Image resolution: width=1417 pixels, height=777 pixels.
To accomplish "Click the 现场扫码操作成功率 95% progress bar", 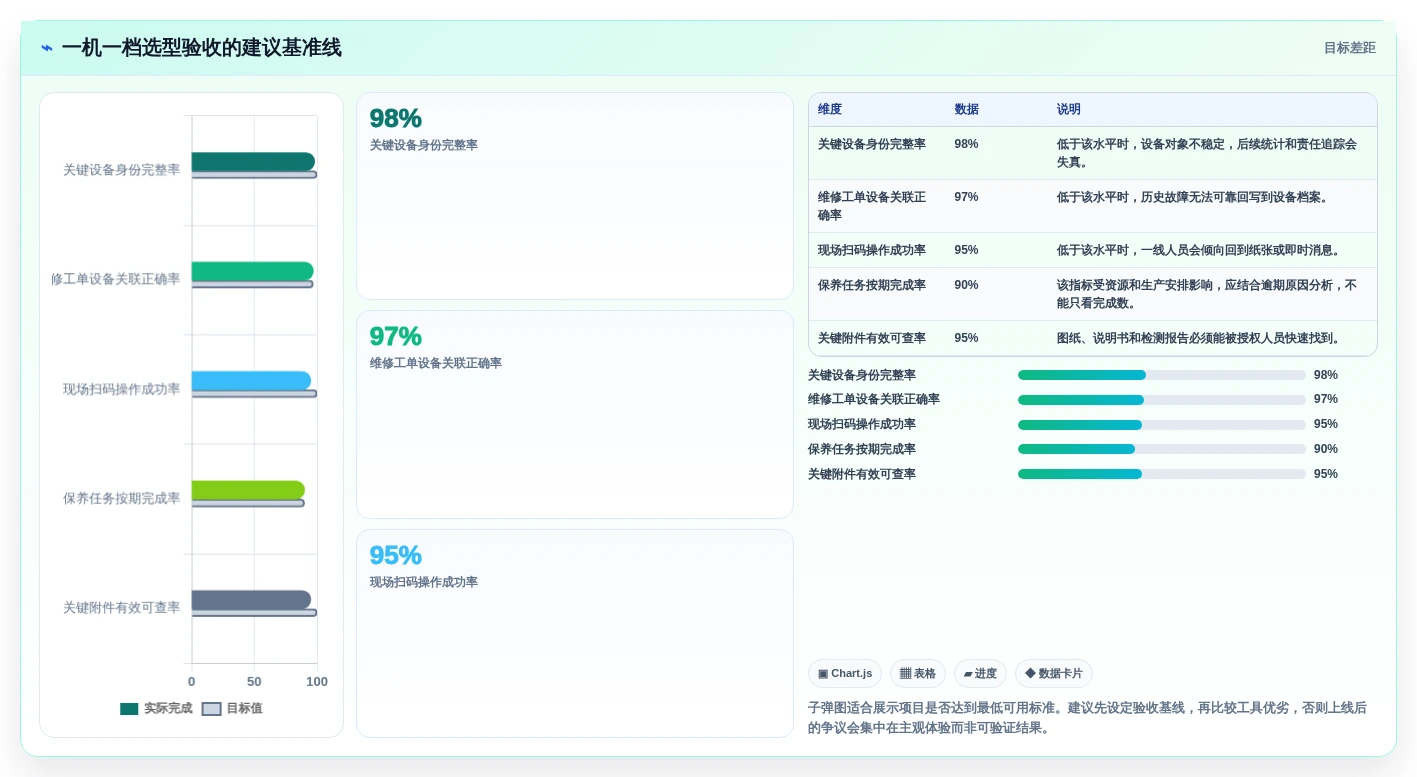I will pyautogui.click(x=1162, y=424).
